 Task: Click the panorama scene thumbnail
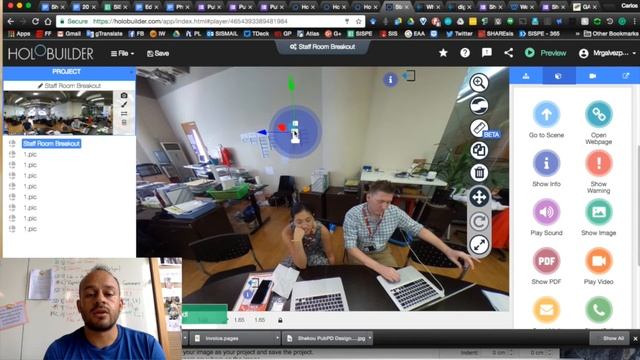tap(58, 113)
